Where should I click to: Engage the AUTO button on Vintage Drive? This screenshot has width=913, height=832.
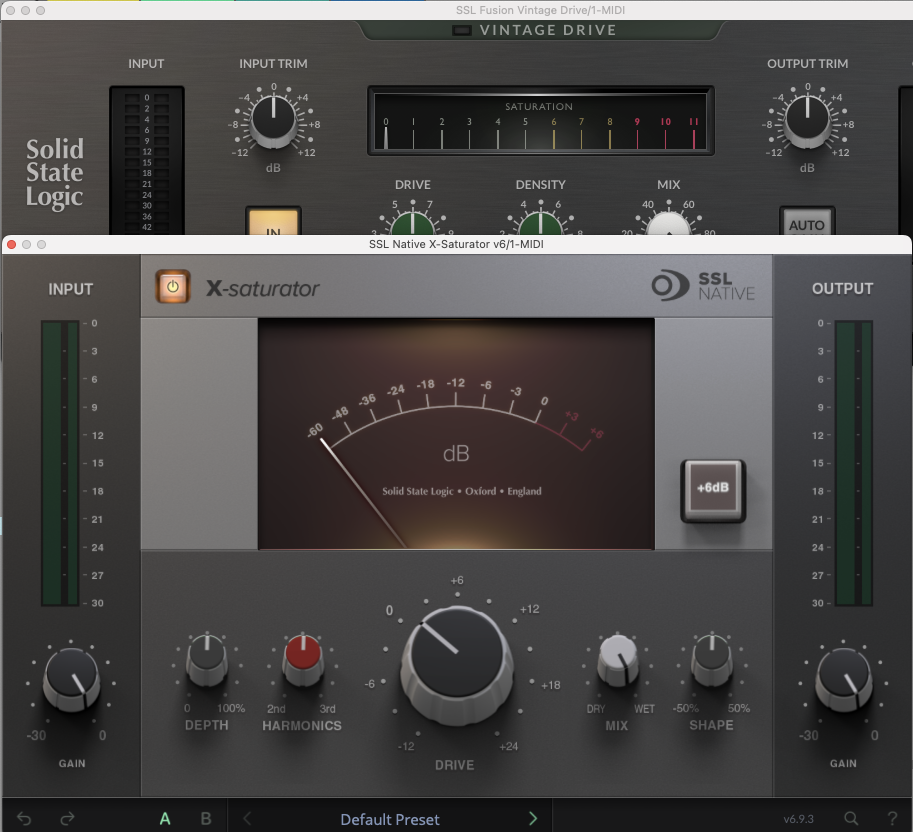(x=807, y=224)
